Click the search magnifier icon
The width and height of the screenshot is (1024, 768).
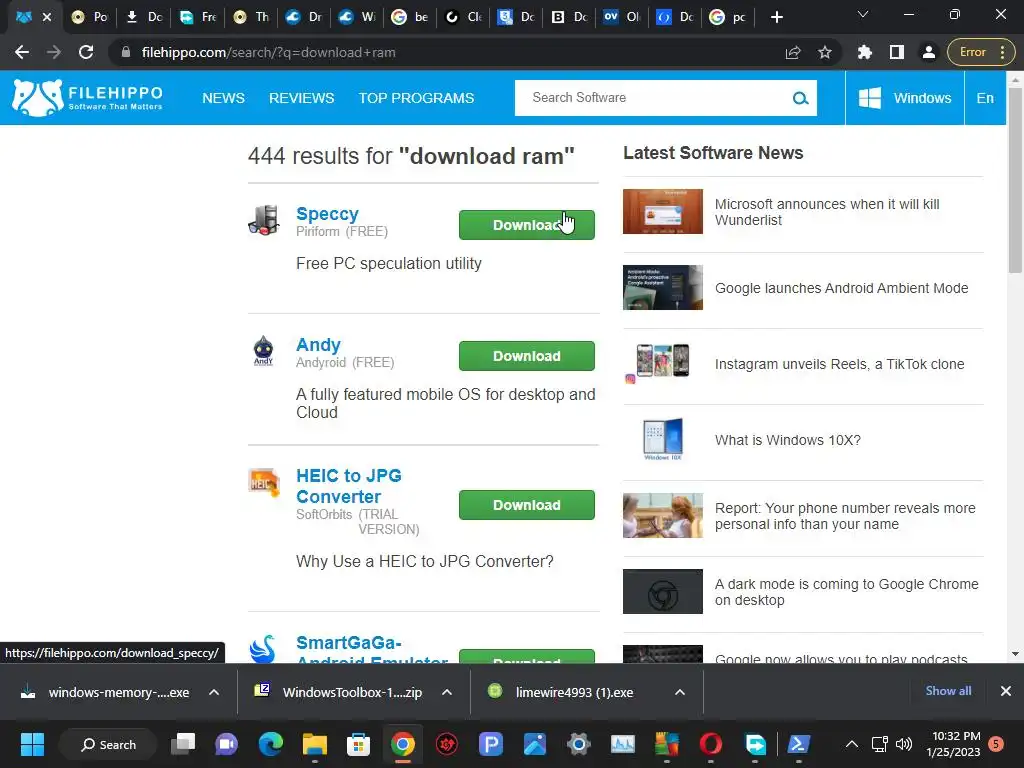(x=800, y=98)
